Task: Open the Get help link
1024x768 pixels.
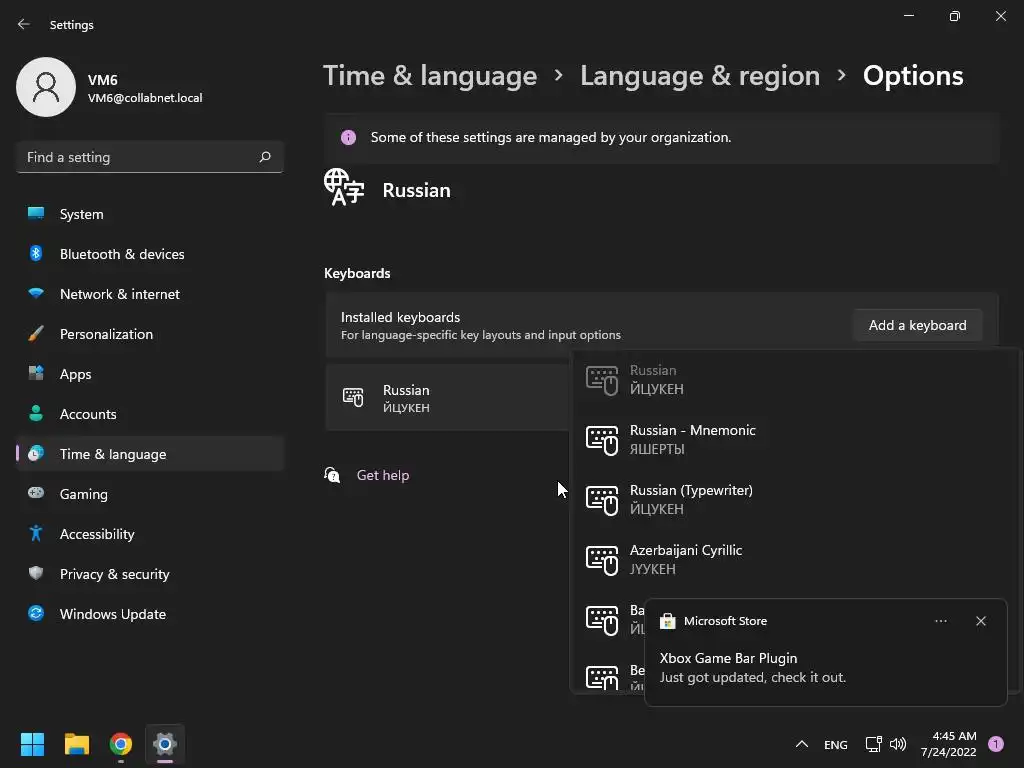Action: pyautogui.click(x=382, y=475)
